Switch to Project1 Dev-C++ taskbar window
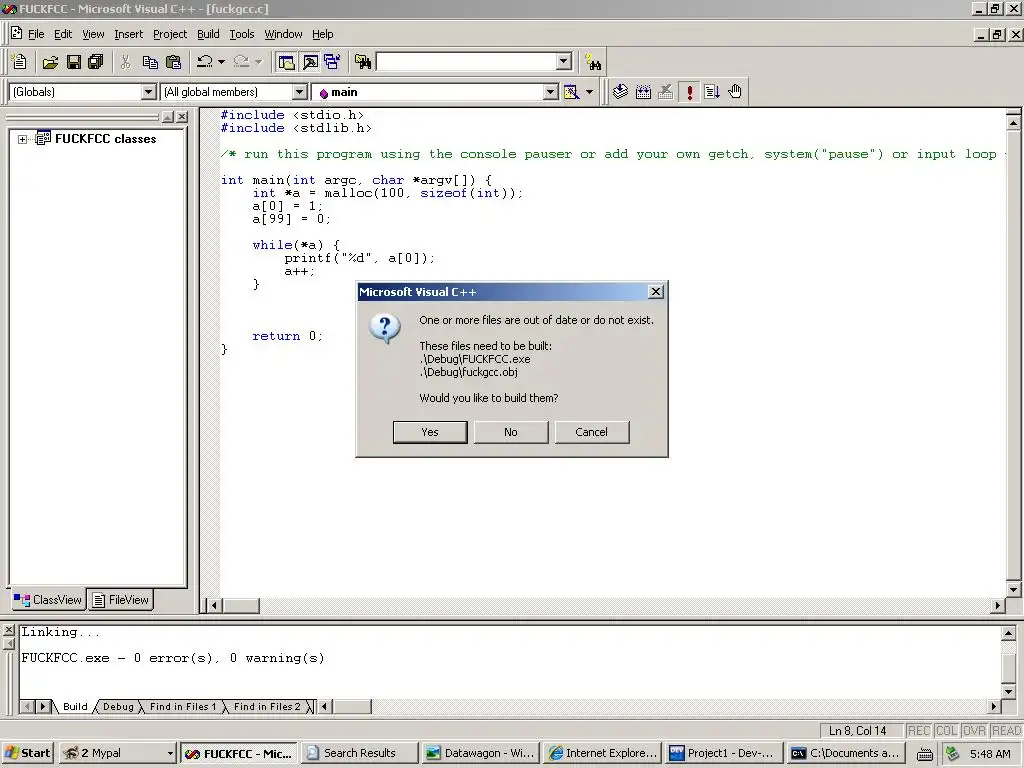This screenshot has height=768, width=1024. pyautogui.click(x=724, y=753)
